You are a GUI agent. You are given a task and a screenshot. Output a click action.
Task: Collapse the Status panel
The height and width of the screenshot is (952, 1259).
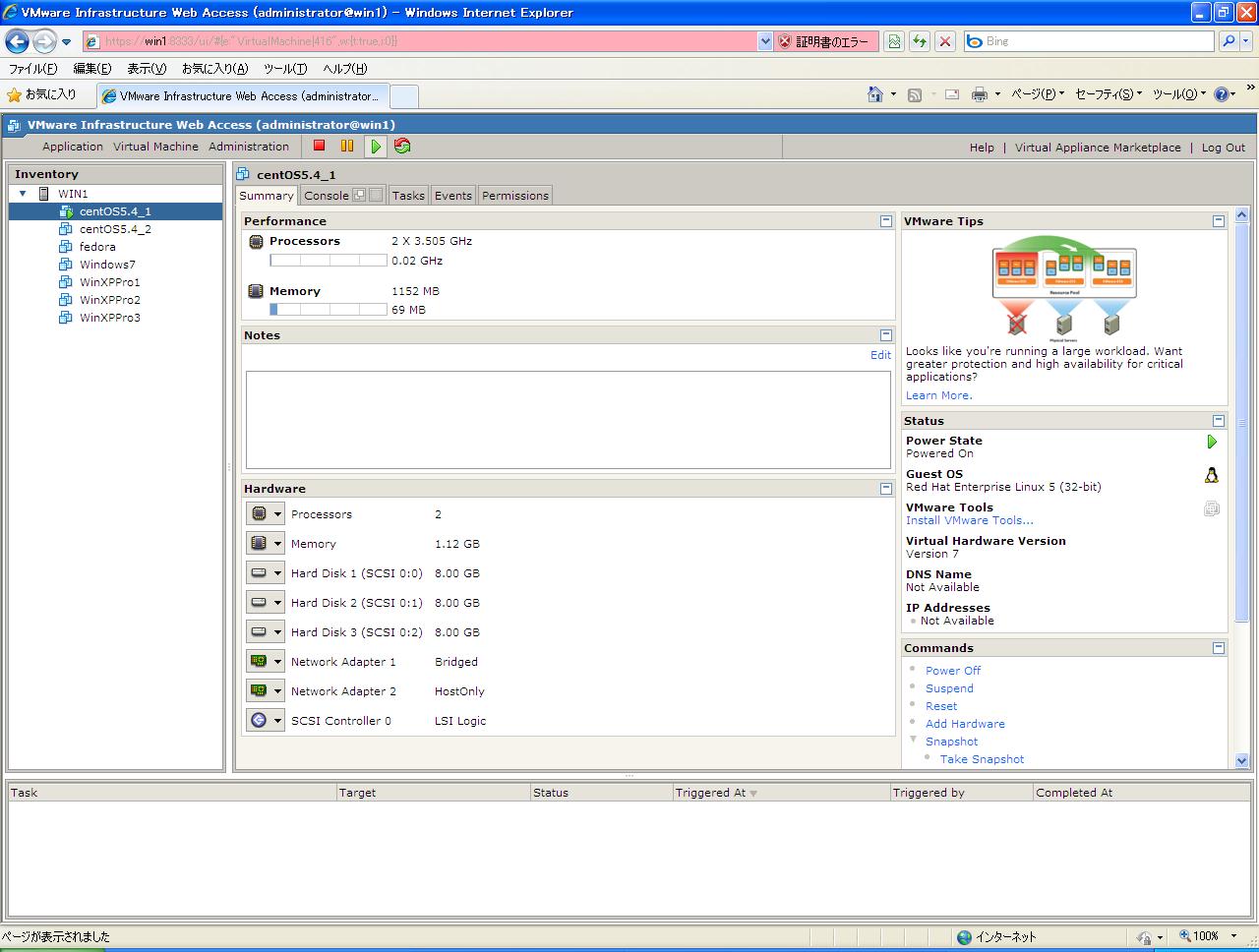point(1219,421)
